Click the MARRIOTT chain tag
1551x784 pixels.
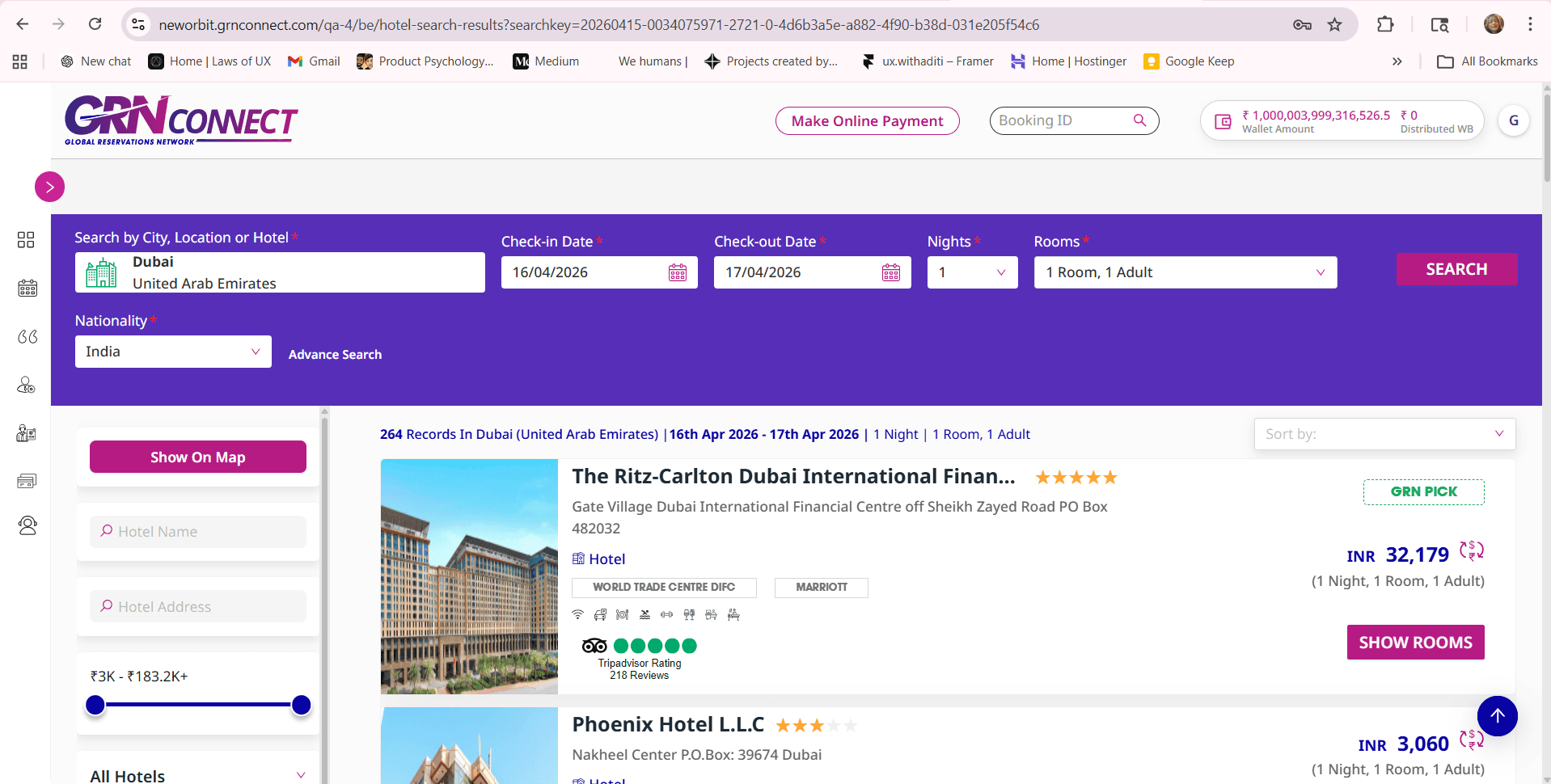[x=822, y=588]
